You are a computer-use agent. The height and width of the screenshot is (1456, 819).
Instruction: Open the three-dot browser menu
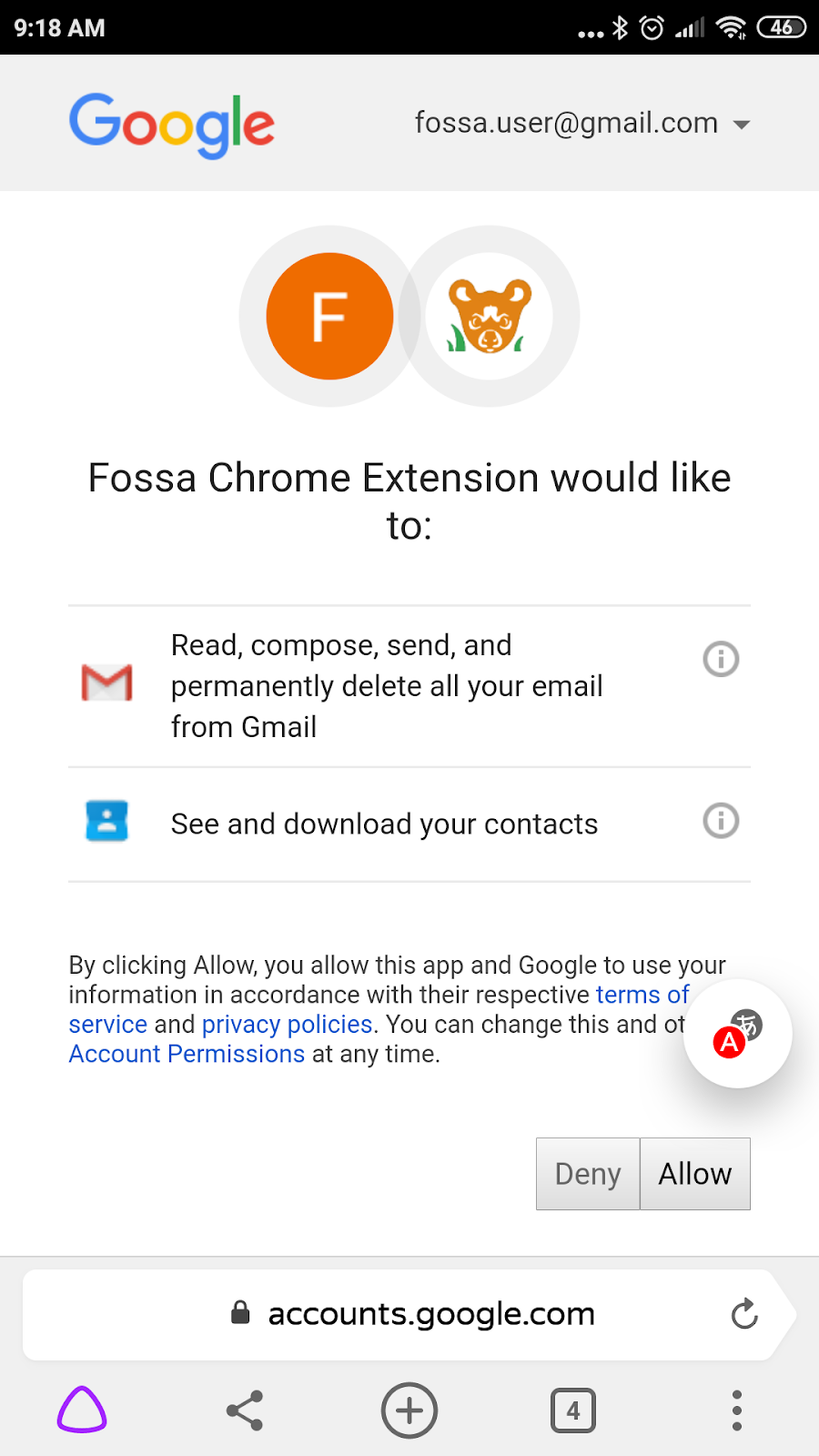pyautogui.click(x=736, y=1410)
